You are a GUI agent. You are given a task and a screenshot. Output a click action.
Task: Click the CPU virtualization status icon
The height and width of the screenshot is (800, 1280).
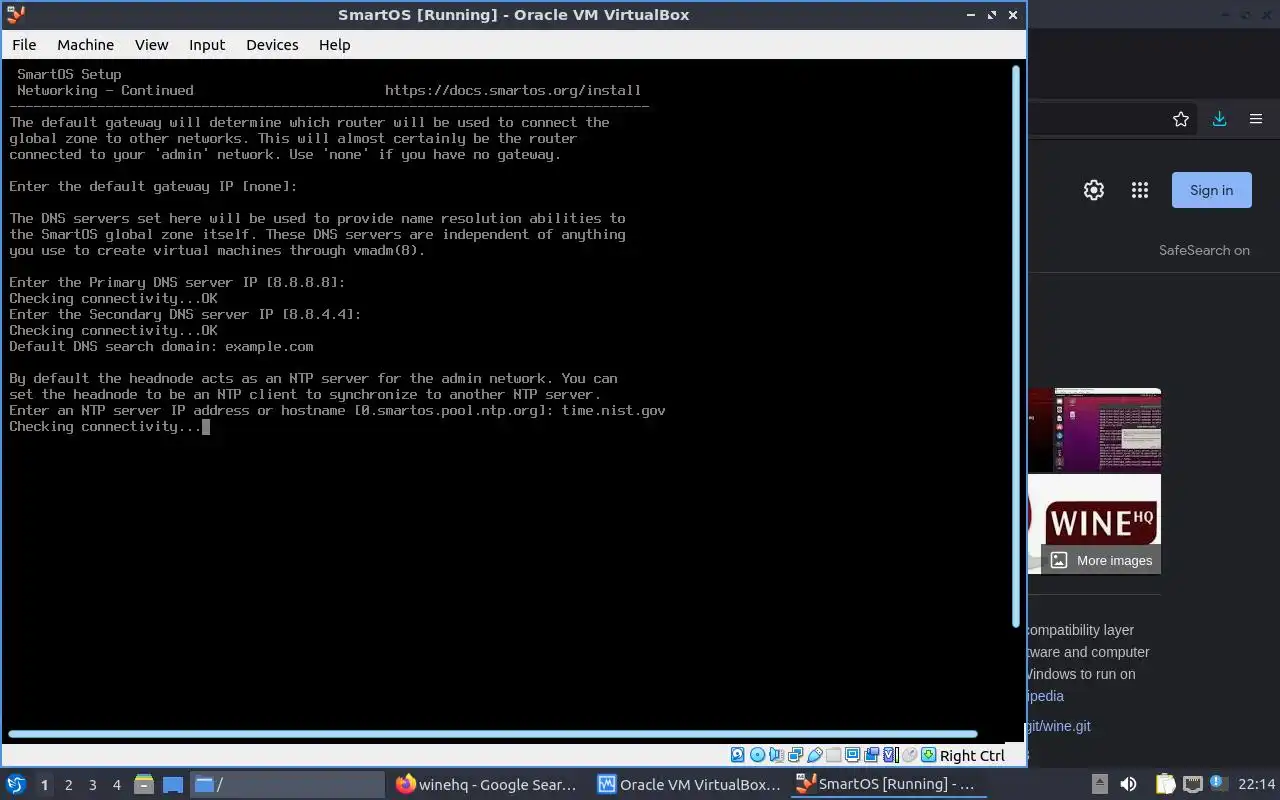[891, 755]
